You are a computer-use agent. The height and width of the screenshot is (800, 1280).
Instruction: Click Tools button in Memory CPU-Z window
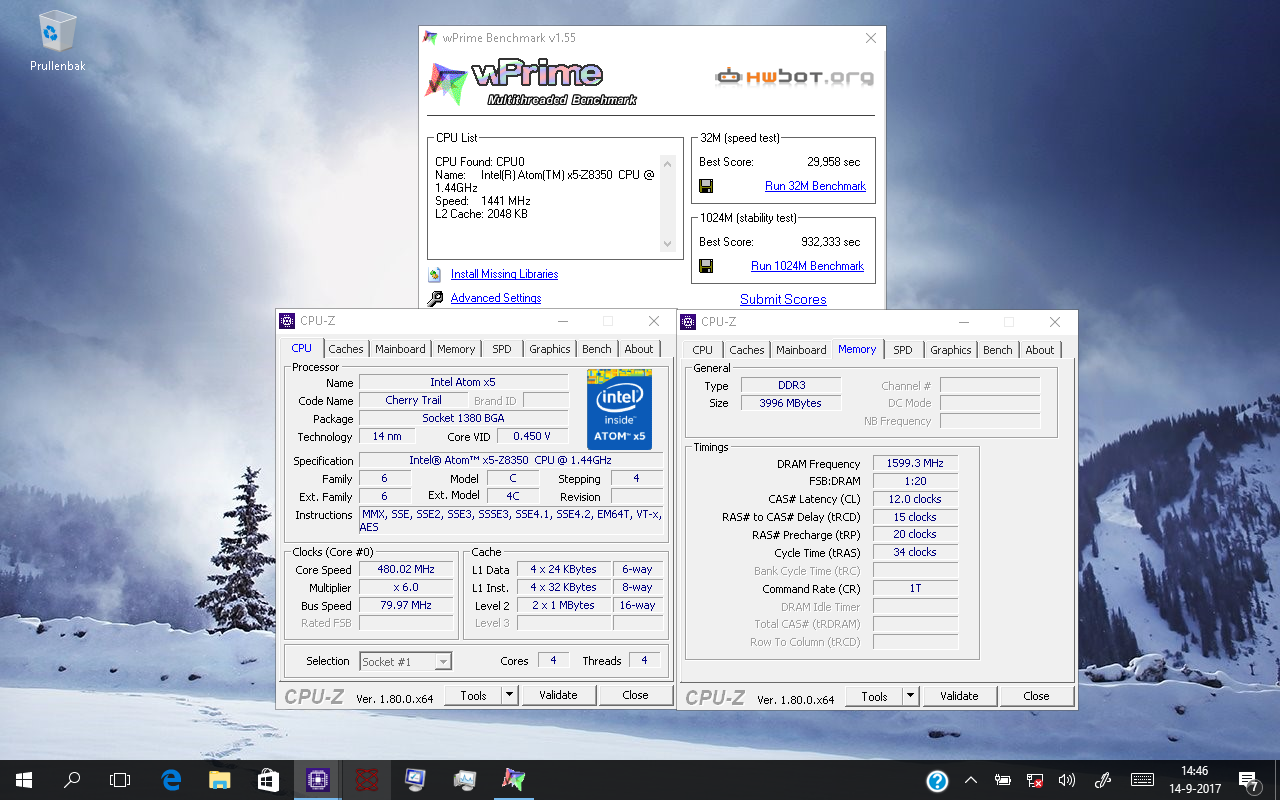pyautogui.click(x=874, y=696)
